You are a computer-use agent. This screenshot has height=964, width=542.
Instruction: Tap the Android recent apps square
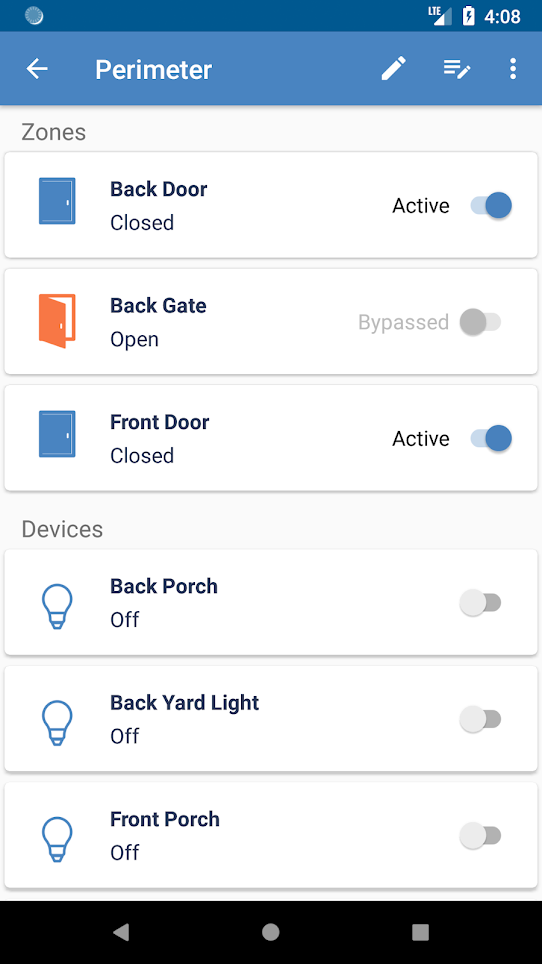[x=420, y=932]
